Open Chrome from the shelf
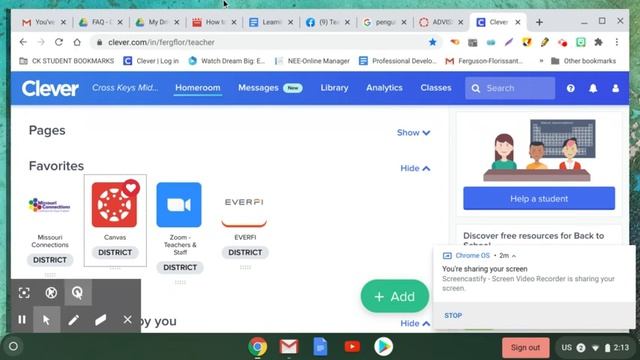Image resolution: width=640 pixels, height=360 pixels. coord(258,347)
